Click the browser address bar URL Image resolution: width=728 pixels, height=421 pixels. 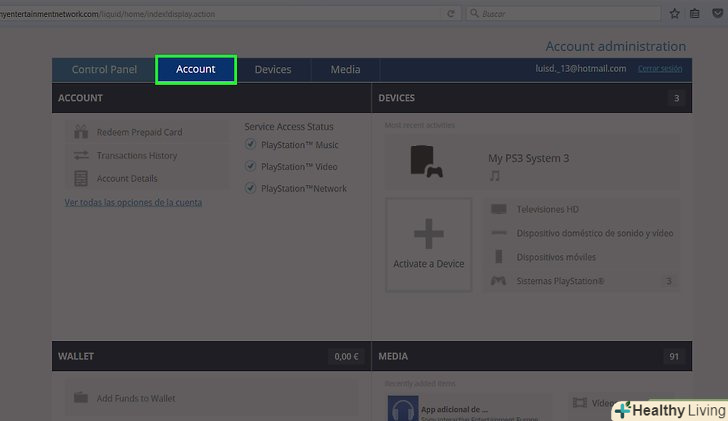[108, 14]
